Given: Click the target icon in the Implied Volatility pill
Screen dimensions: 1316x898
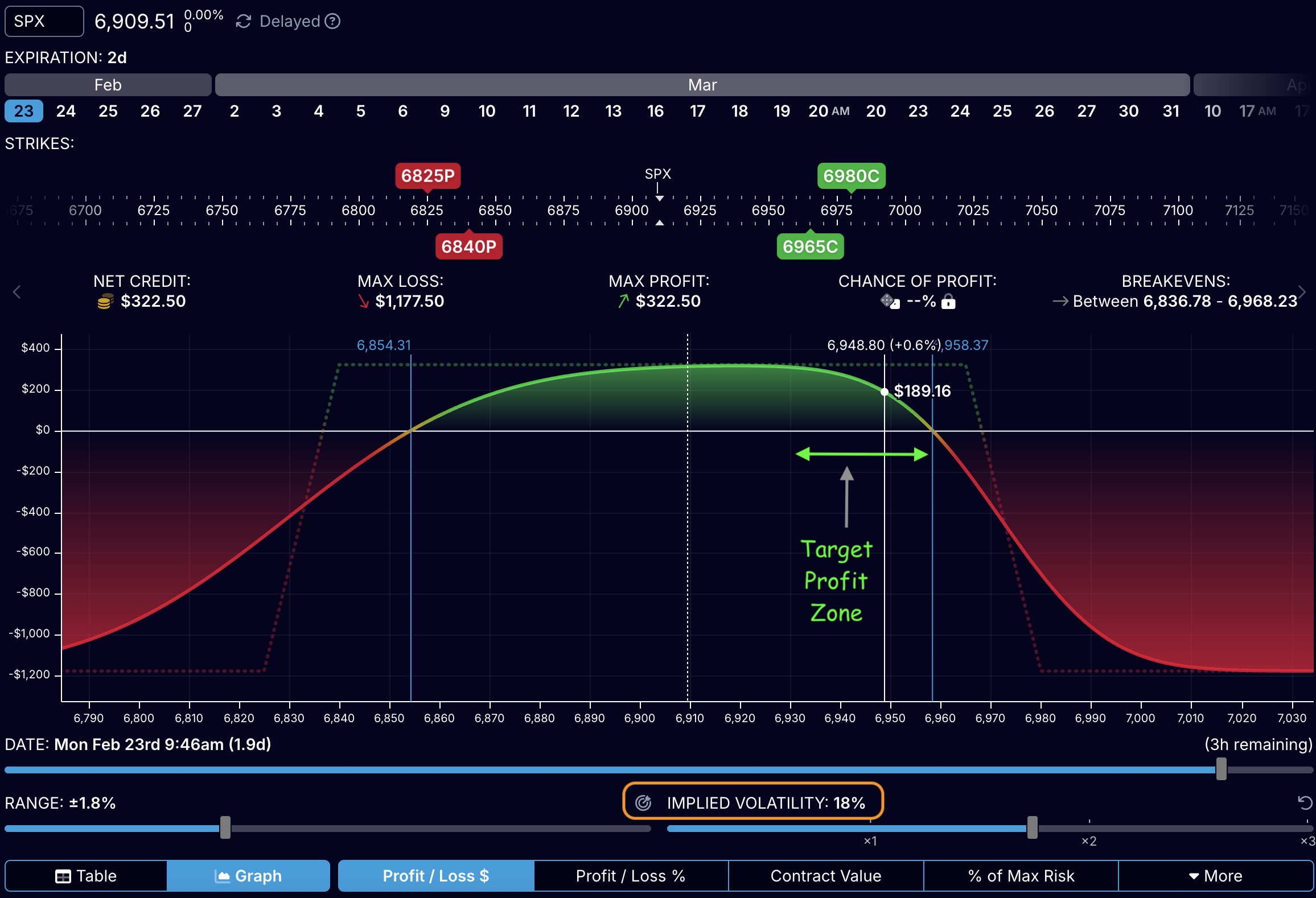Looking at the screenshot, I should [643, 803].
